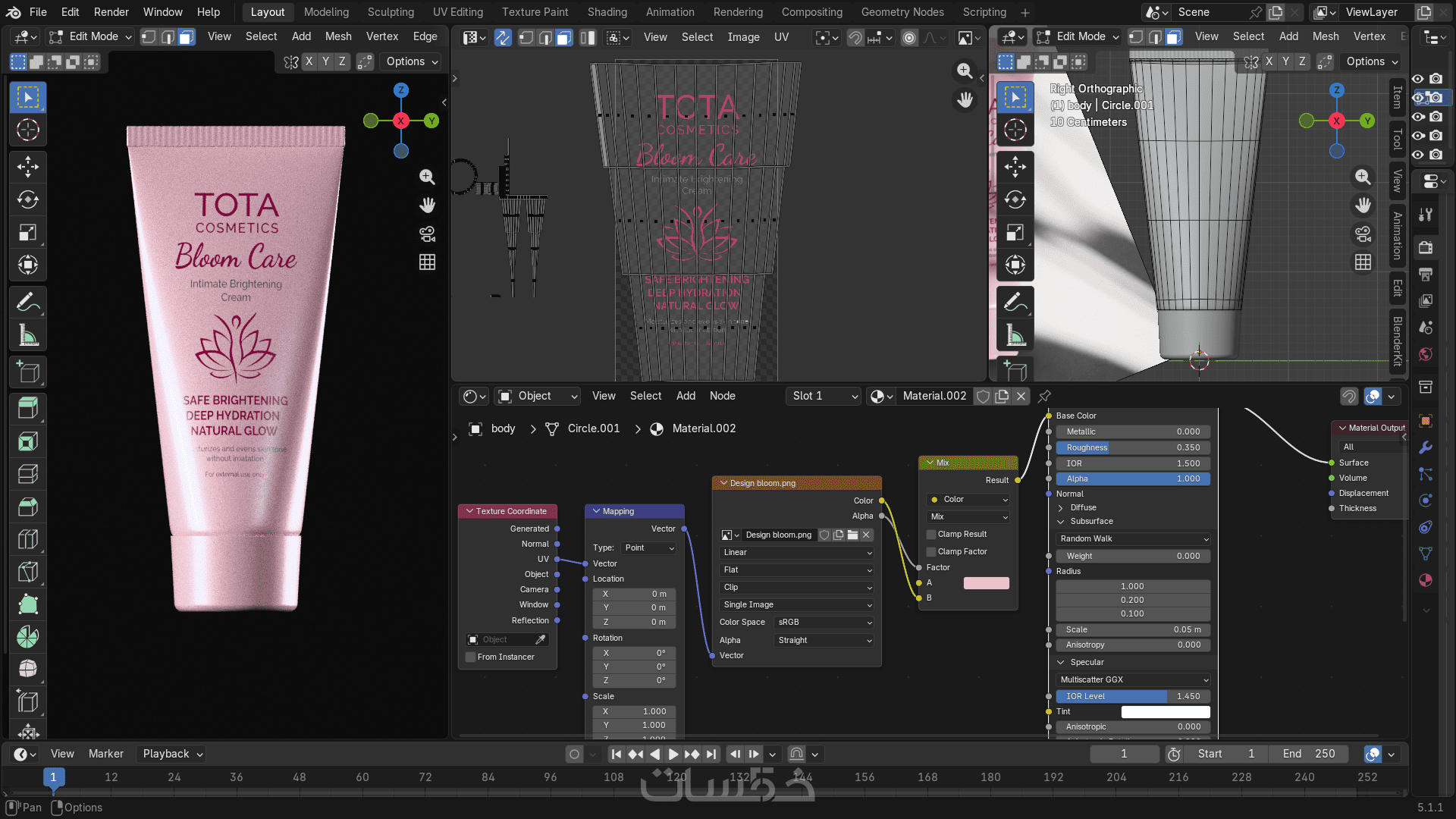Select the Inset Faces tool
Screen dimensions: 1456x819
tap(28, 441)
